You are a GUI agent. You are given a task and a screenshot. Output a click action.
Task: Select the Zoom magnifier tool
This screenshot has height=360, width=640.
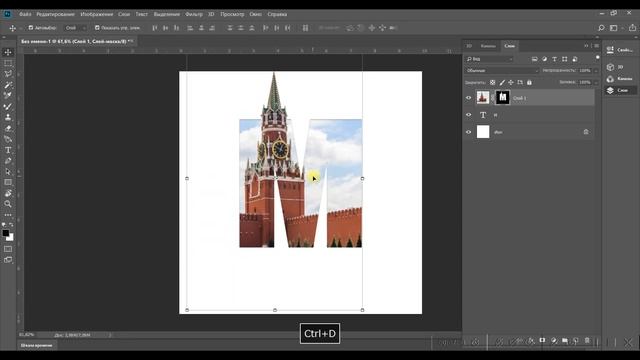coord(8,204)
